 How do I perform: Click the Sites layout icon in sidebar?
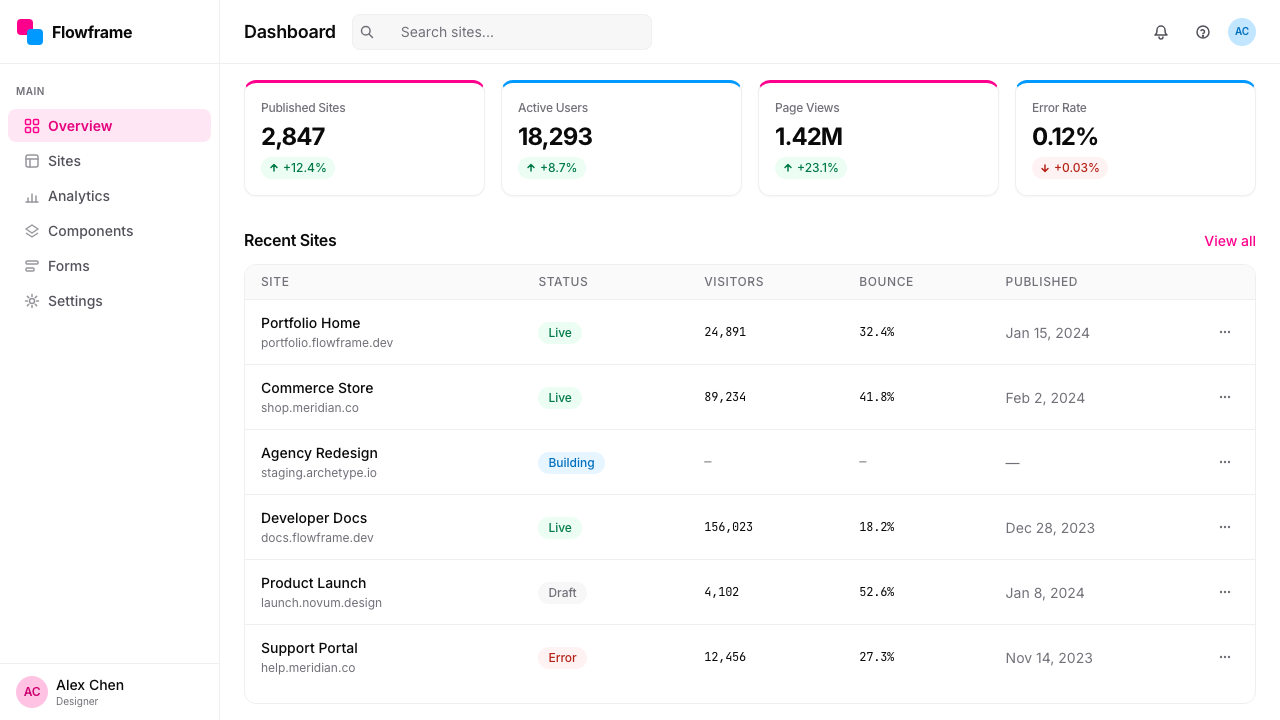tap(32, 161)
